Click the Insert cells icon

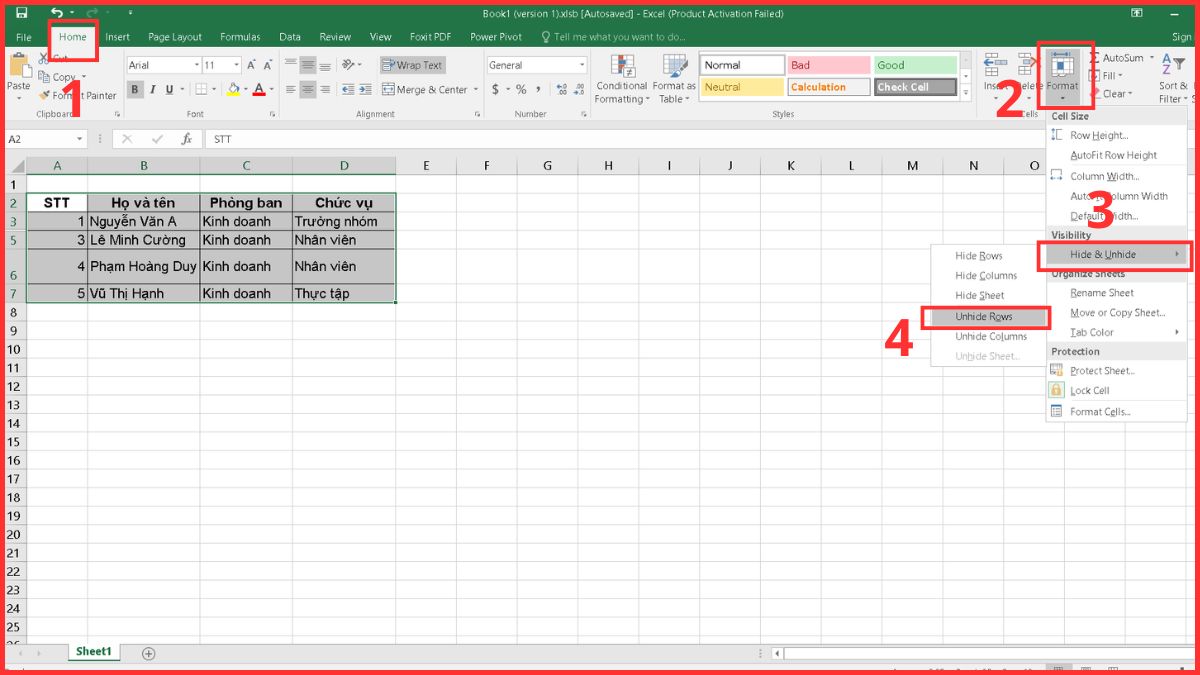click(x=995, y=66)
